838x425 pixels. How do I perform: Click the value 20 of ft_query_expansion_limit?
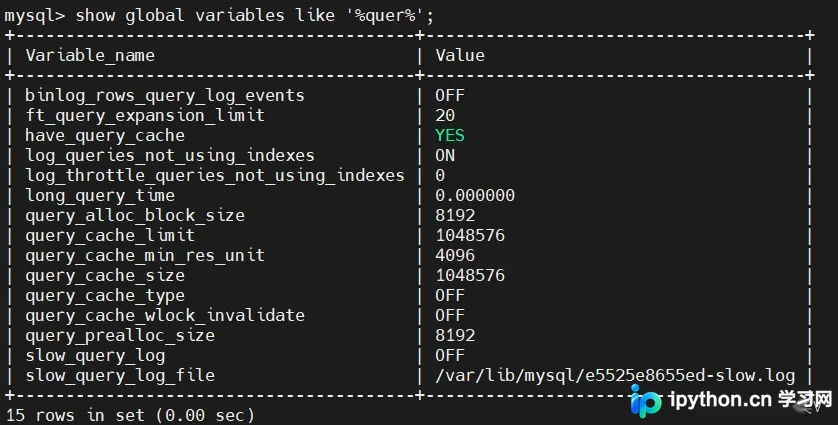point(445,115)
